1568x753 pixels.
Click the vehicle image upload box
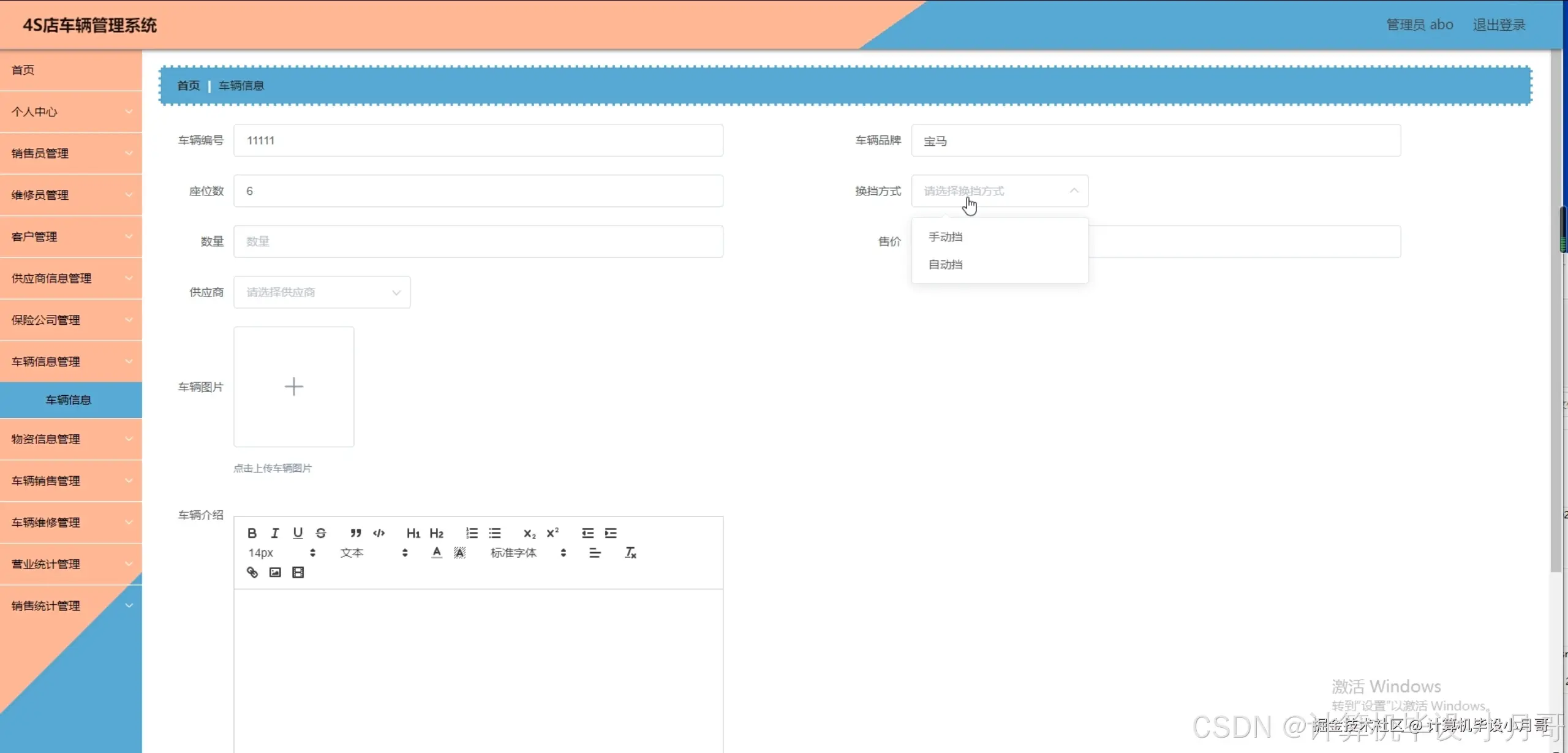coord(294,387)
